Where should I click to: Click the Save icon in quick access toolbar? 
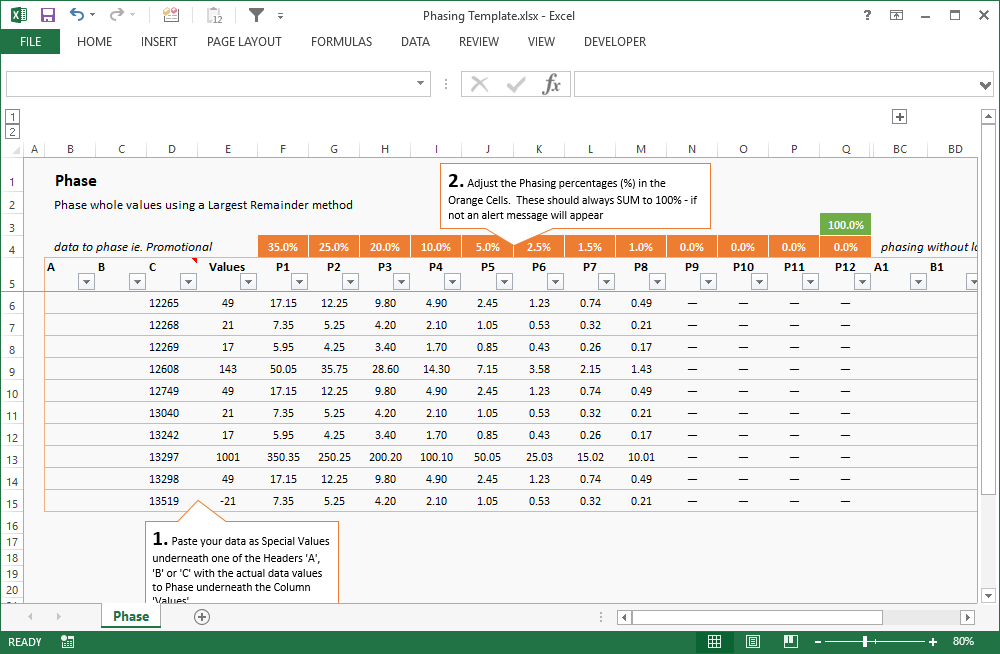pos(48,16)
